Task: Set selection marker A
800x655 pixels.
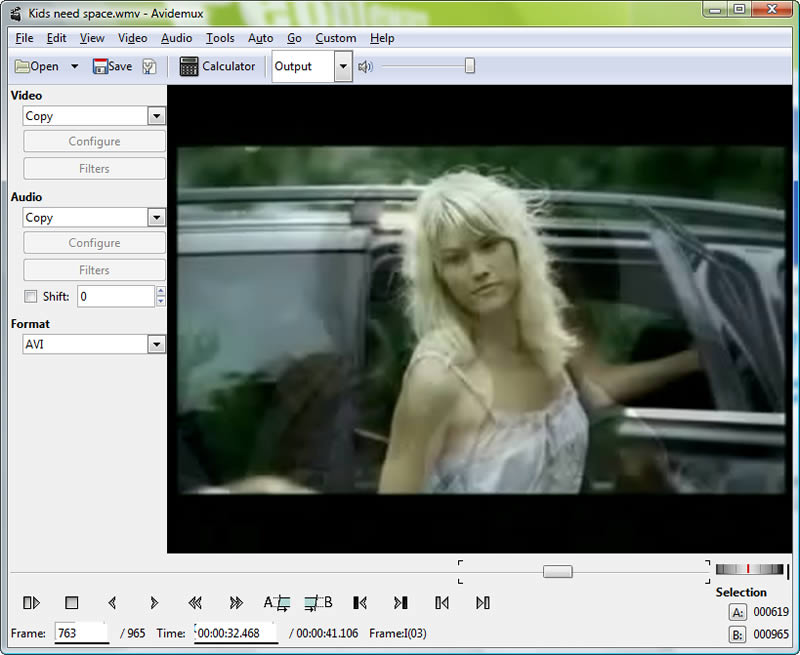Action: pos(277,603)
